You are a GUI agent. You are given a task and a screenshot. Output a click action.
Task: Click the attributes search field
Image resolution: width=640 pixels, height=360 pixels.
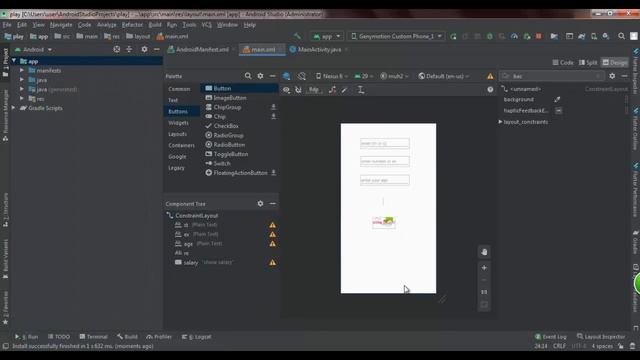(552, 76)
